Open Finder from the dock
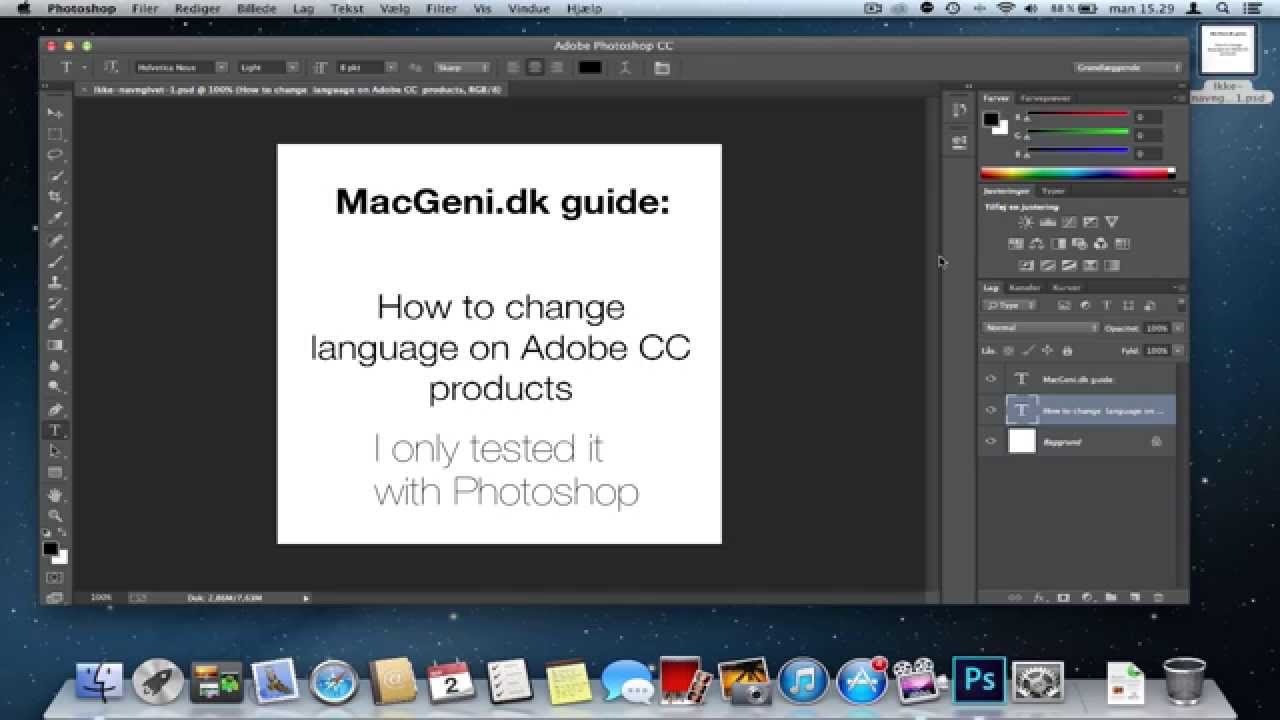1280x720 pixels. (100, 682)
